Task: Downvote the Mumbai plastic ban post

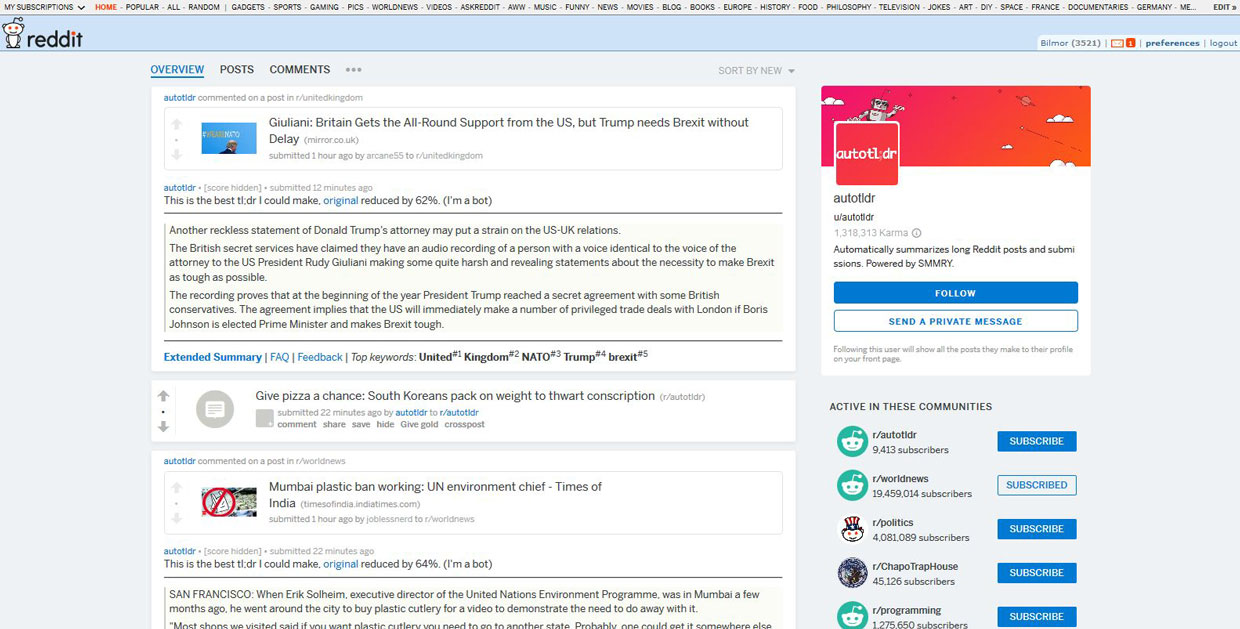Action: (x=177, y=519)
